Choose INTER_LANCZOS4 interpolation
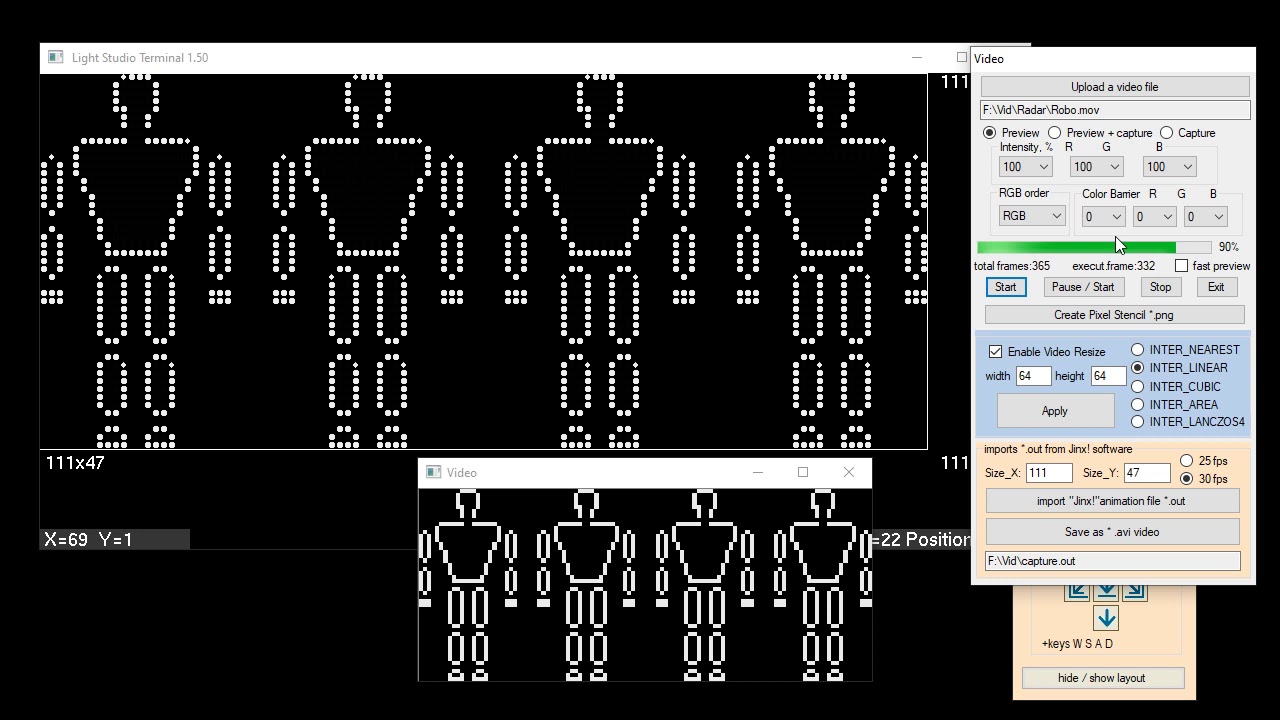The width and height of the screenshot is (1280, 720). [x=1137, y=422]
